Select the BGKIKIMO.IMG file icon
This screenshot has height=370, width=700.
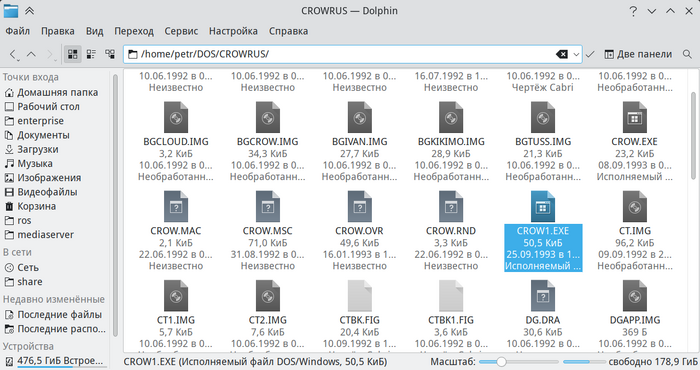click(x=451, y=118)
